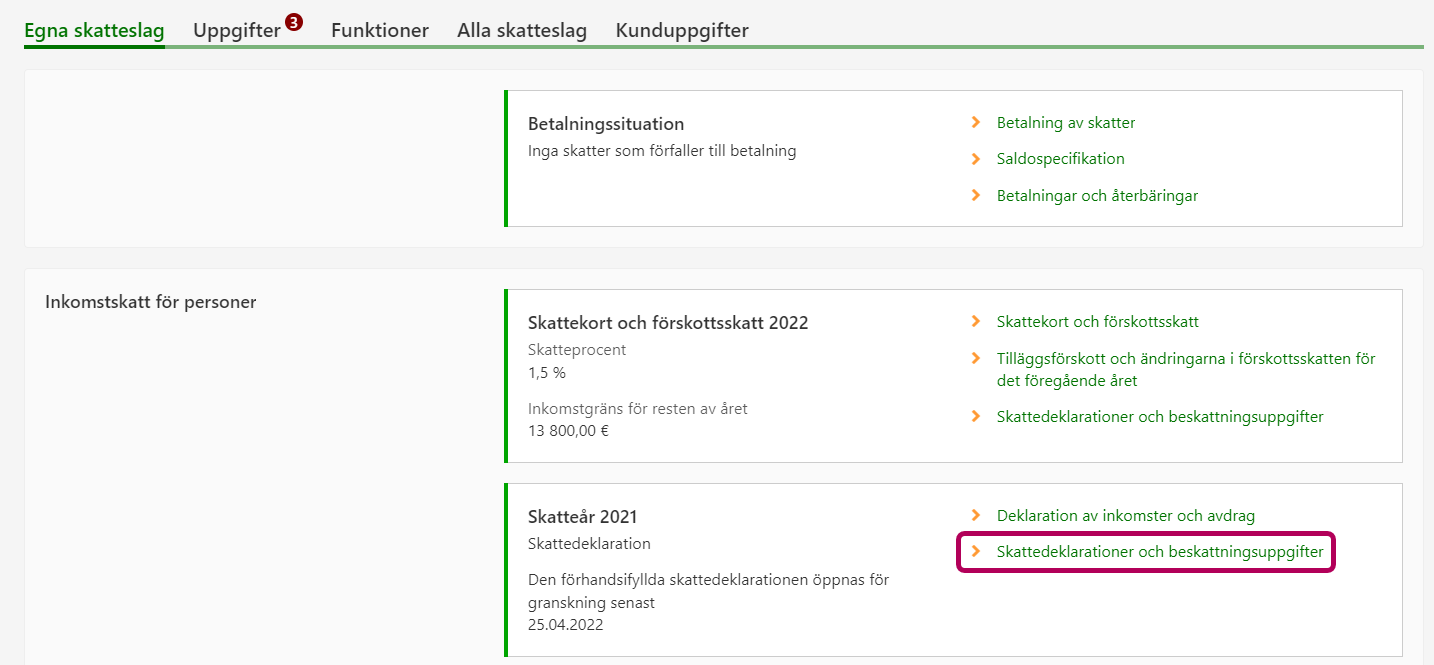
Task: Select the Egna skatteslag tab
Action: [94, 31]
